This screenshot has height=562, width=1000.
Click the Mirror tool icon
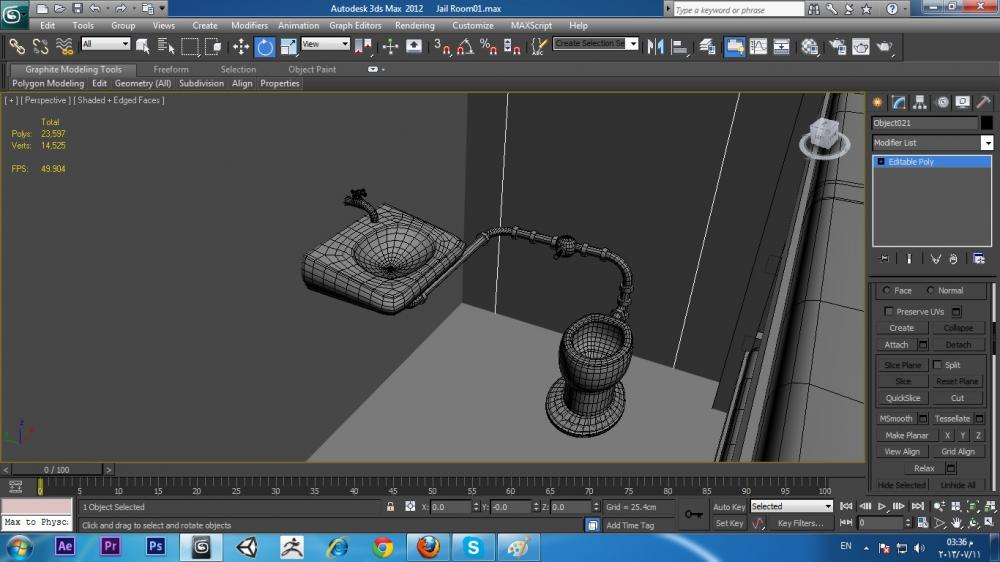coord(656,46)
